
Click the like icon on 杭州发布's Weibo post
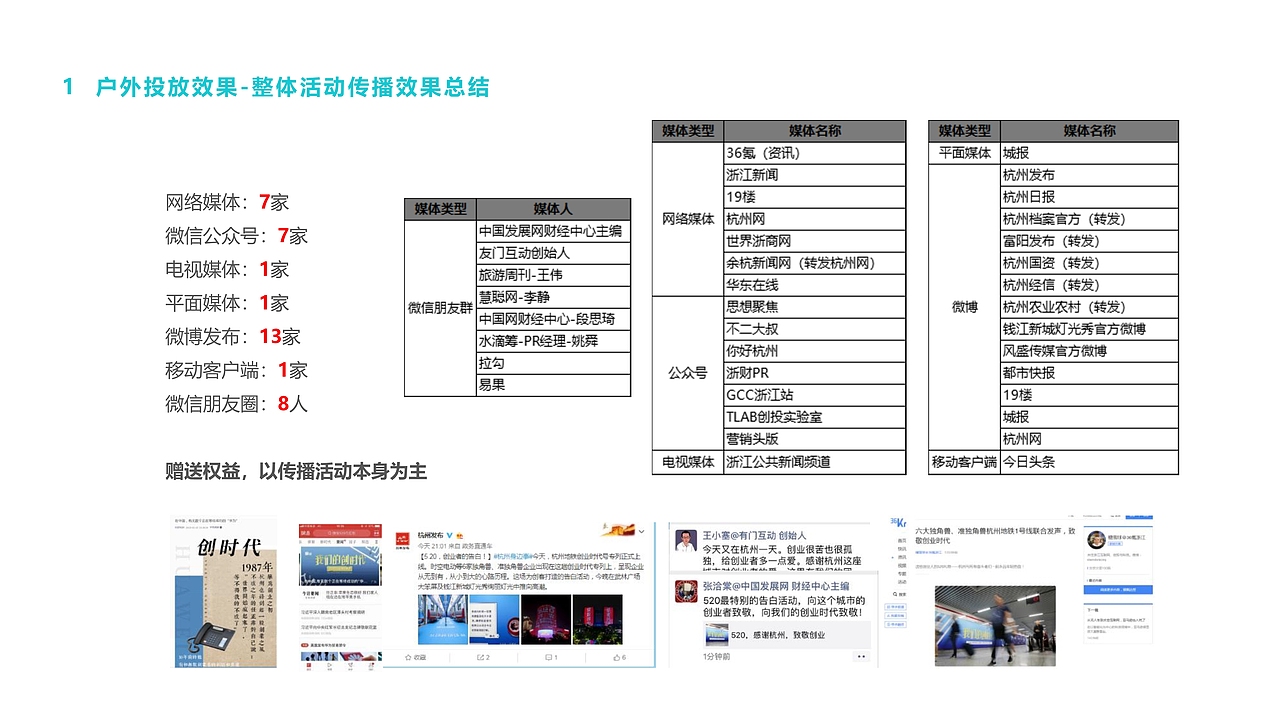point(616,658)
